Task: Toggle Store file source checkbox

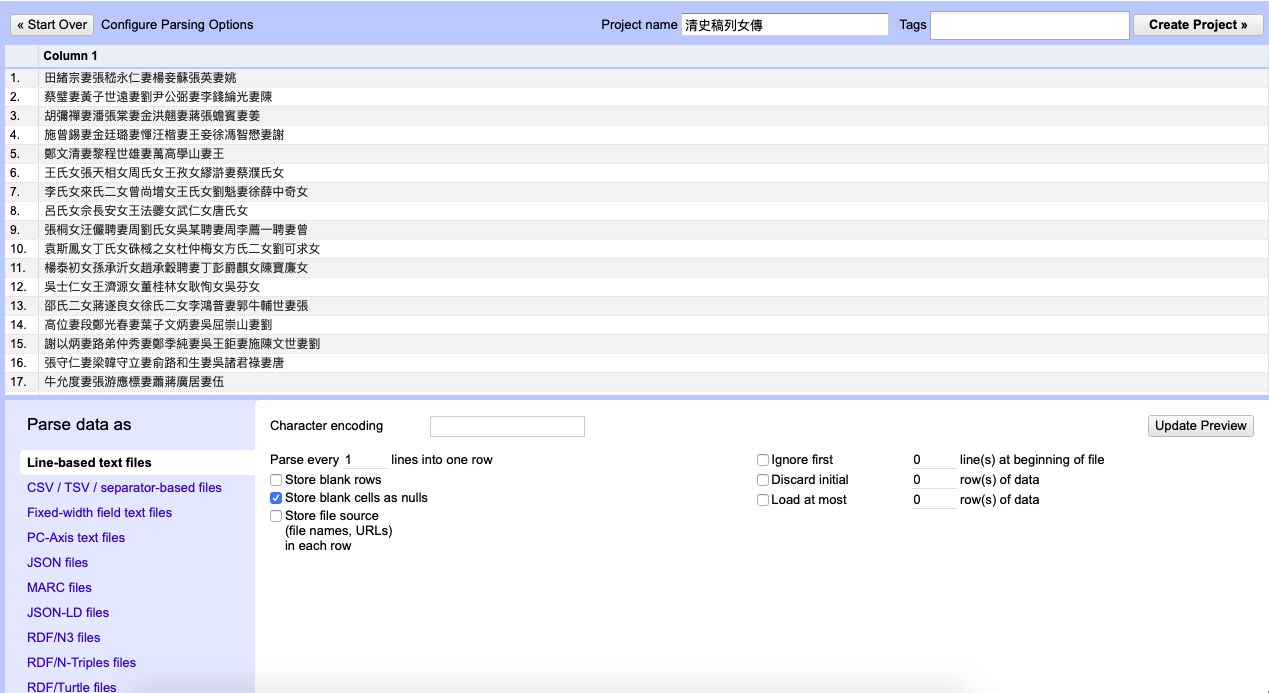Action: [276, 516]
